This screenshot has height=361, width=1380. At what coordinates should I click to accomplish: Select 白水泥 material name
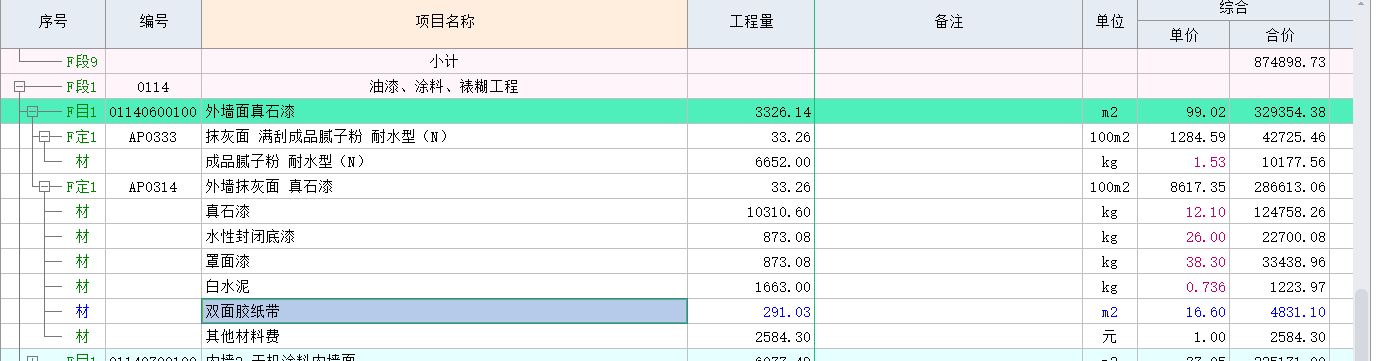click(445, 286)
